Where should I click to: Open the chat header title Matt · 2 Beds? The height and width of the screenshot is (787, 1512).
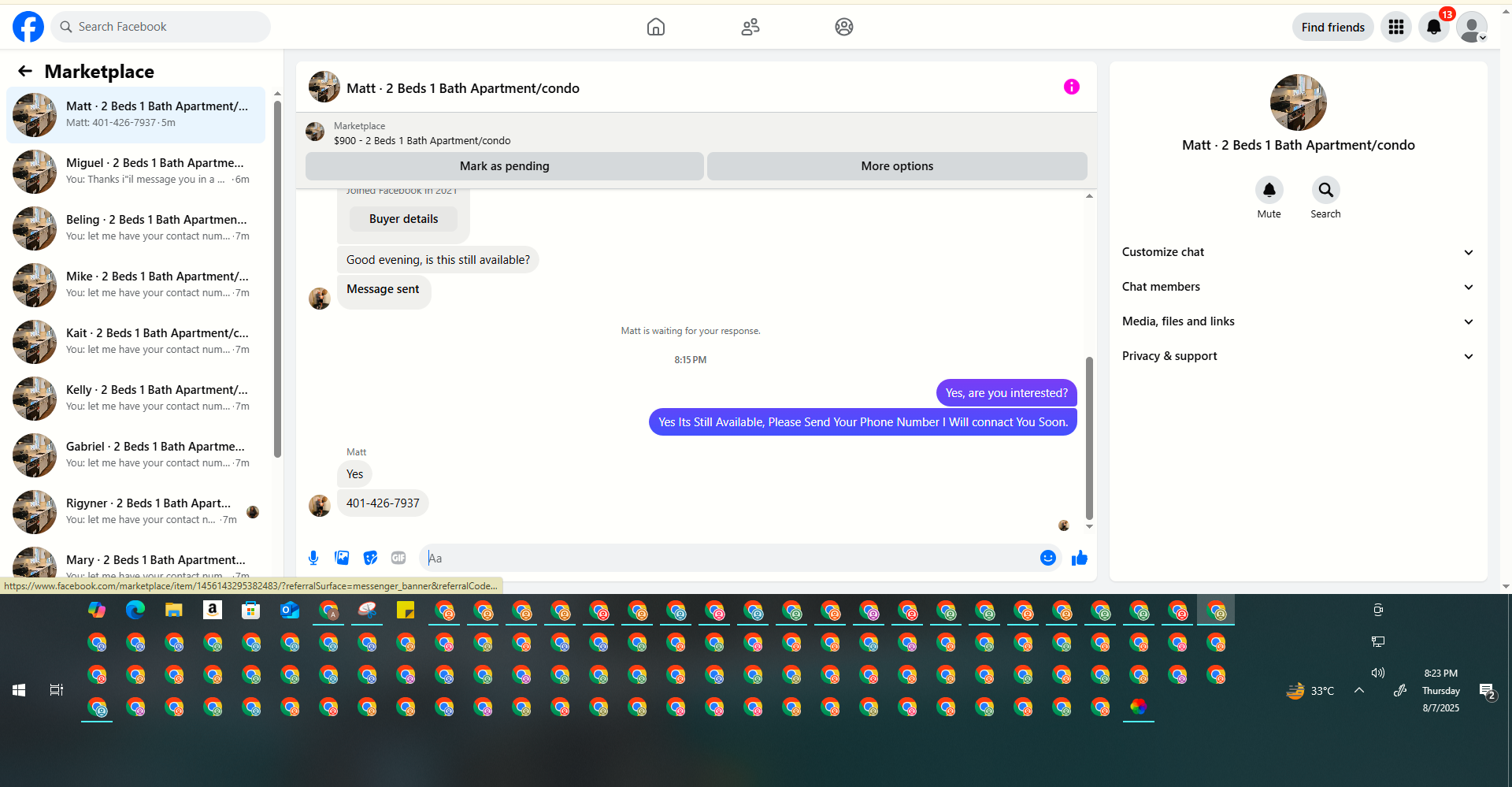(x=463, y=88)
